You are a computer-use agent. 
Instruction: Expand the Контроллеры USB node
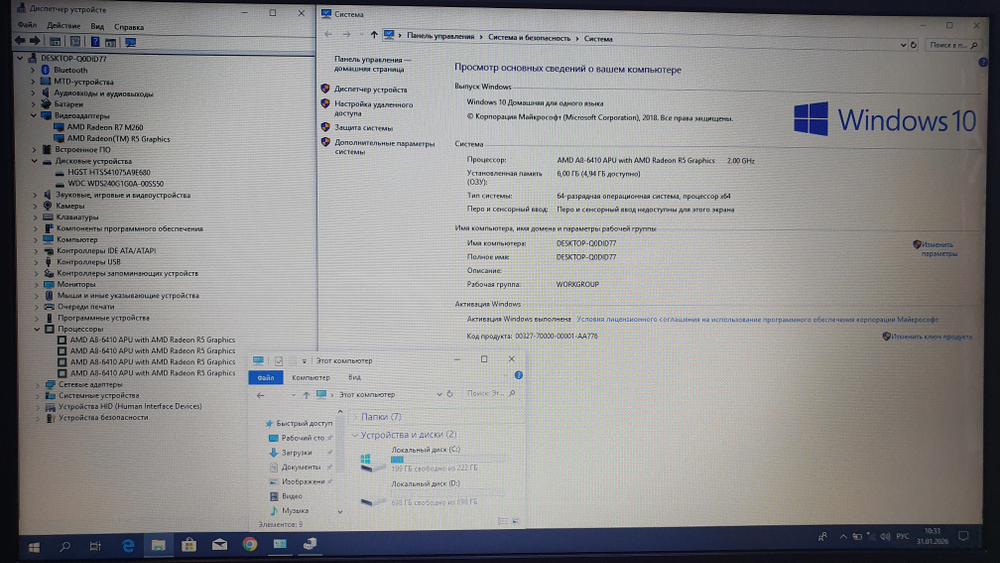pyautogui.click(x=36, y=262)
